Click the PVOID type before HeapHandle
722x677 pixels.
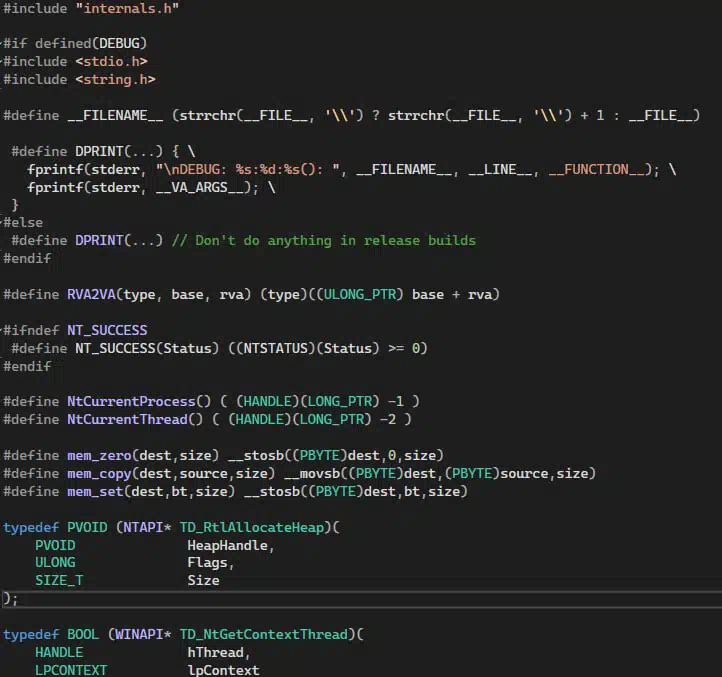click(x=55, y=545)
